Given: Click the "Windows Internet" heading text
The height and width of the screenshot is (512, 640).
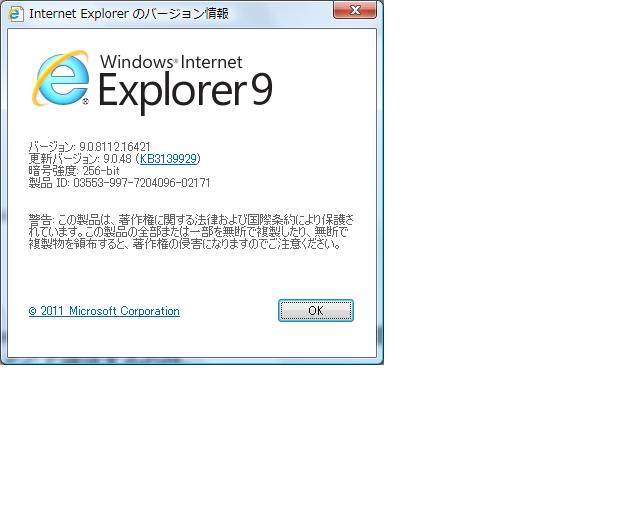Looking at the screenshot, I should click(x=171, y=62).
